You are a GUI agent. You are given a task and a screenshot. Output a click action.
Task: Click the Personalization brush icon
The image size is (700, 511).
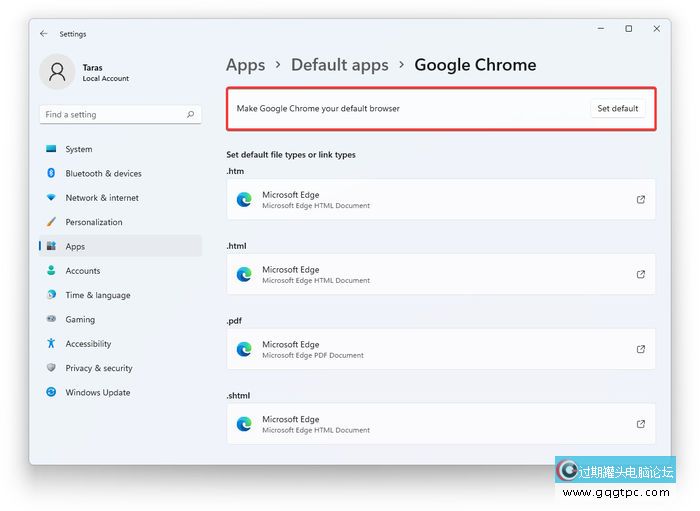pos(51,221)
